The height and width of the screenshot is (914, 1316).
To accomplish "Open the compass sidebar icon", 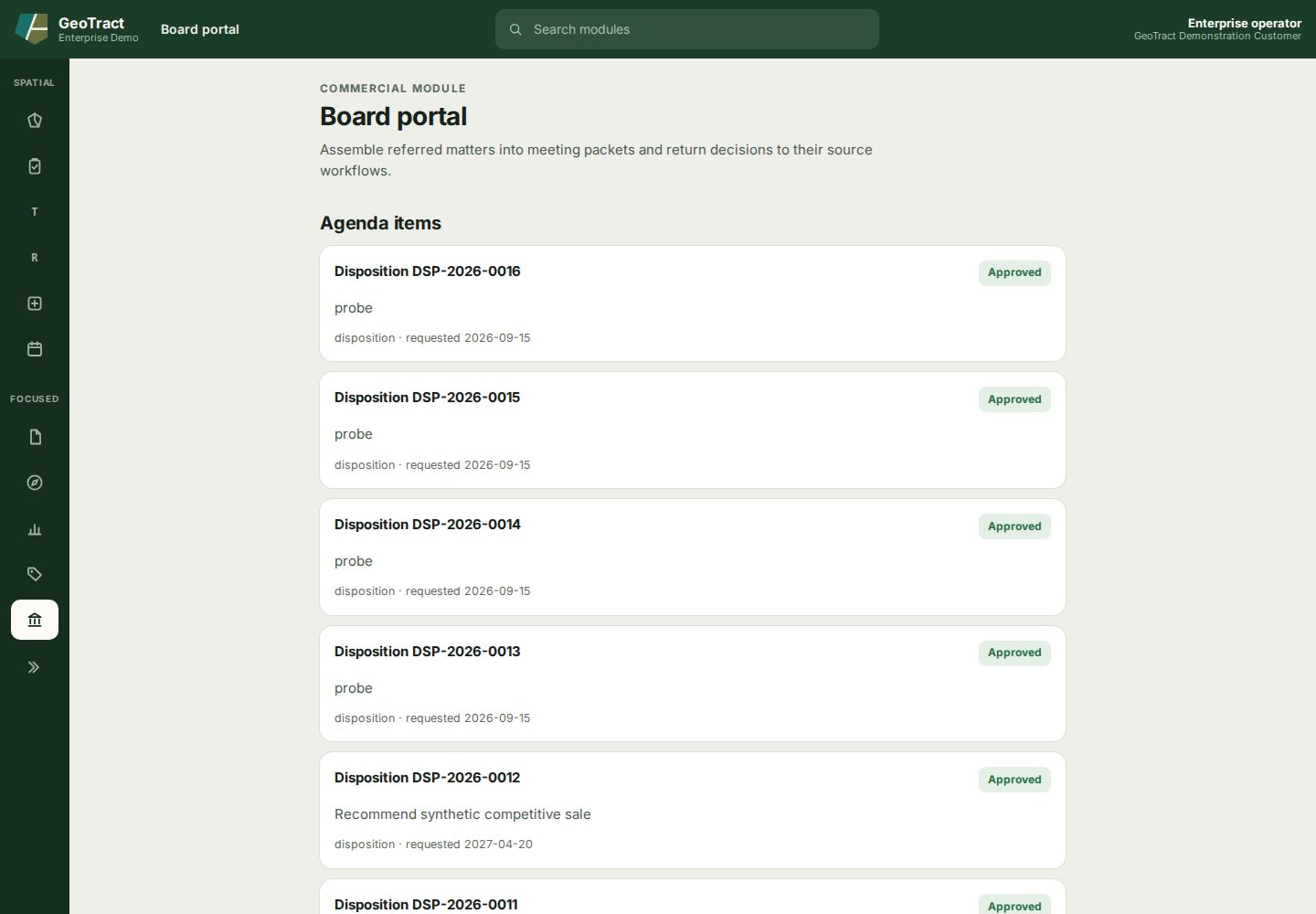I will (x=35, y=483).
